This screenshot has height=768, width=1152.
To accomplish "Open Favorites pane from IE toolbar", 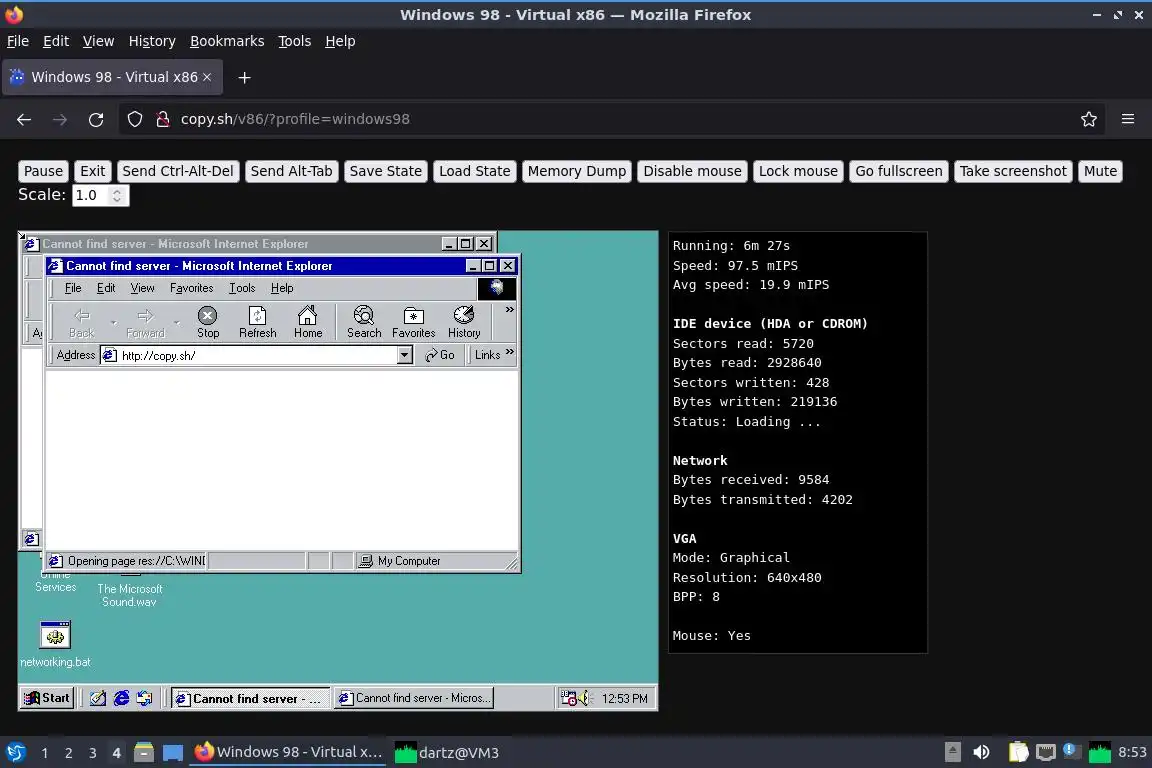I will point(414,323).
